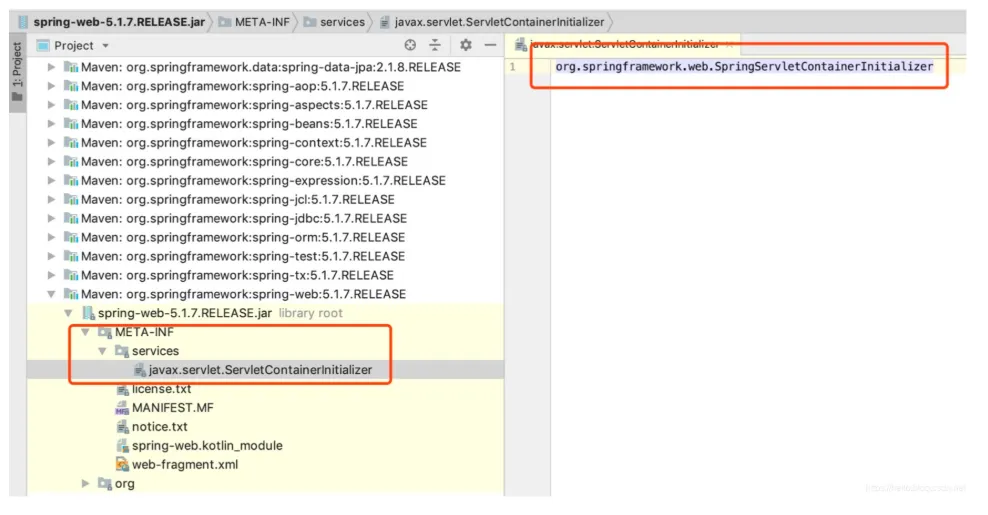The width and height of the screenshot is (988, 515).
Task: Click the spring-core library icon
Action: (x=71, y=161)
